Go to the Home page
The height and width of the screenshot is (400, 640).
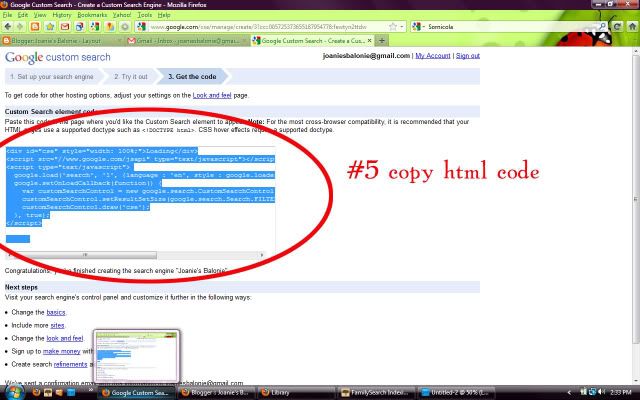point(632,27)
